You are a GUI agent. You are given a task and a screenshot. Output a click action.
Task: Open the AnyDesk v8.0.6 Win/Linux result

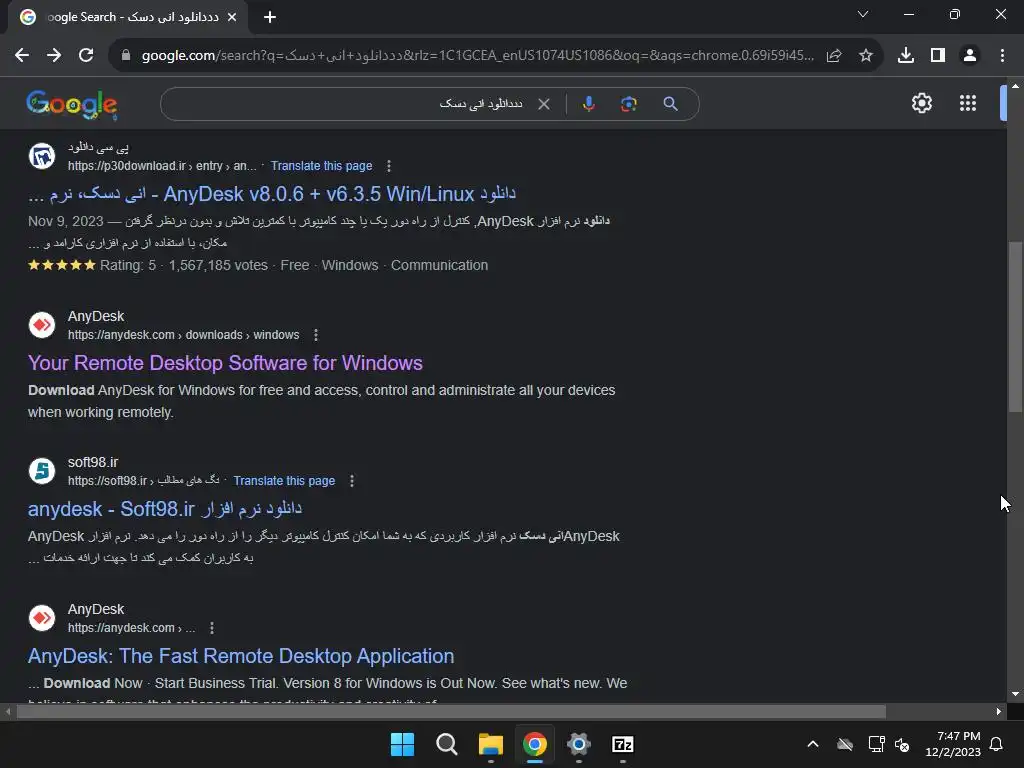(272, 194)
